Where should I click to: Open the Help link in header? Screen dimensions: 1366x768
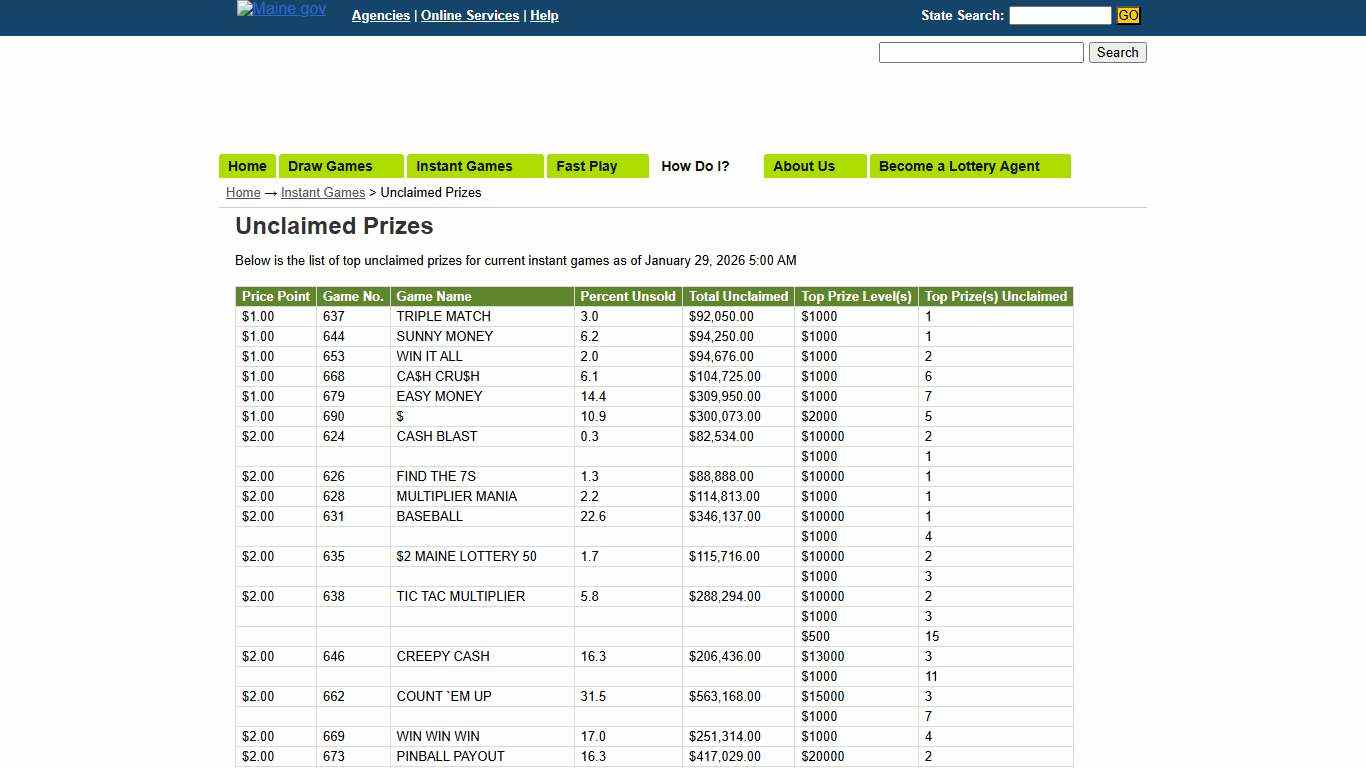click(544, 16)
